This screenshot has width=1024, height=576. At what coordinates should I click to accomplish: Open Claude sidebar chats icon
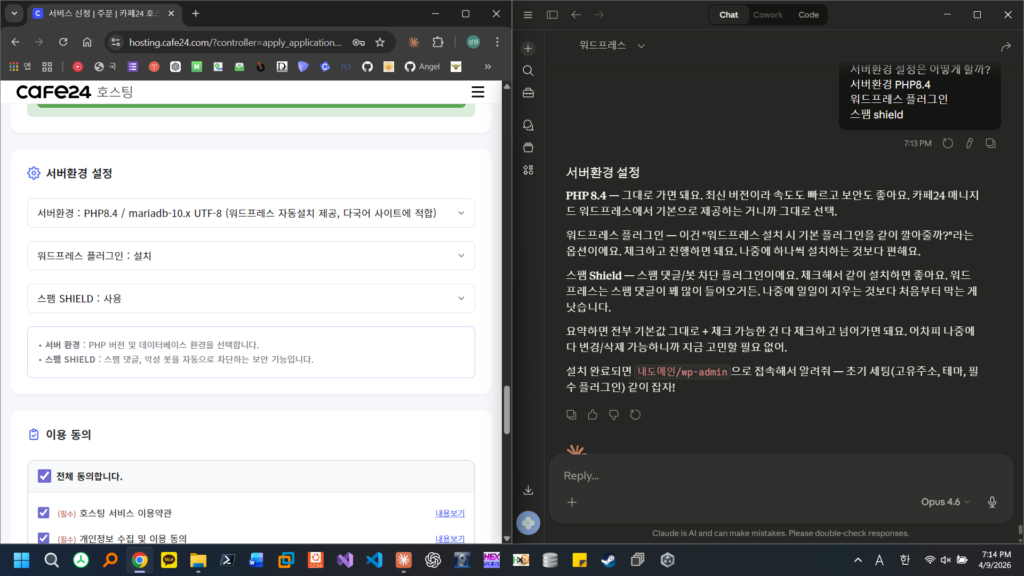(x=528, y=125)
